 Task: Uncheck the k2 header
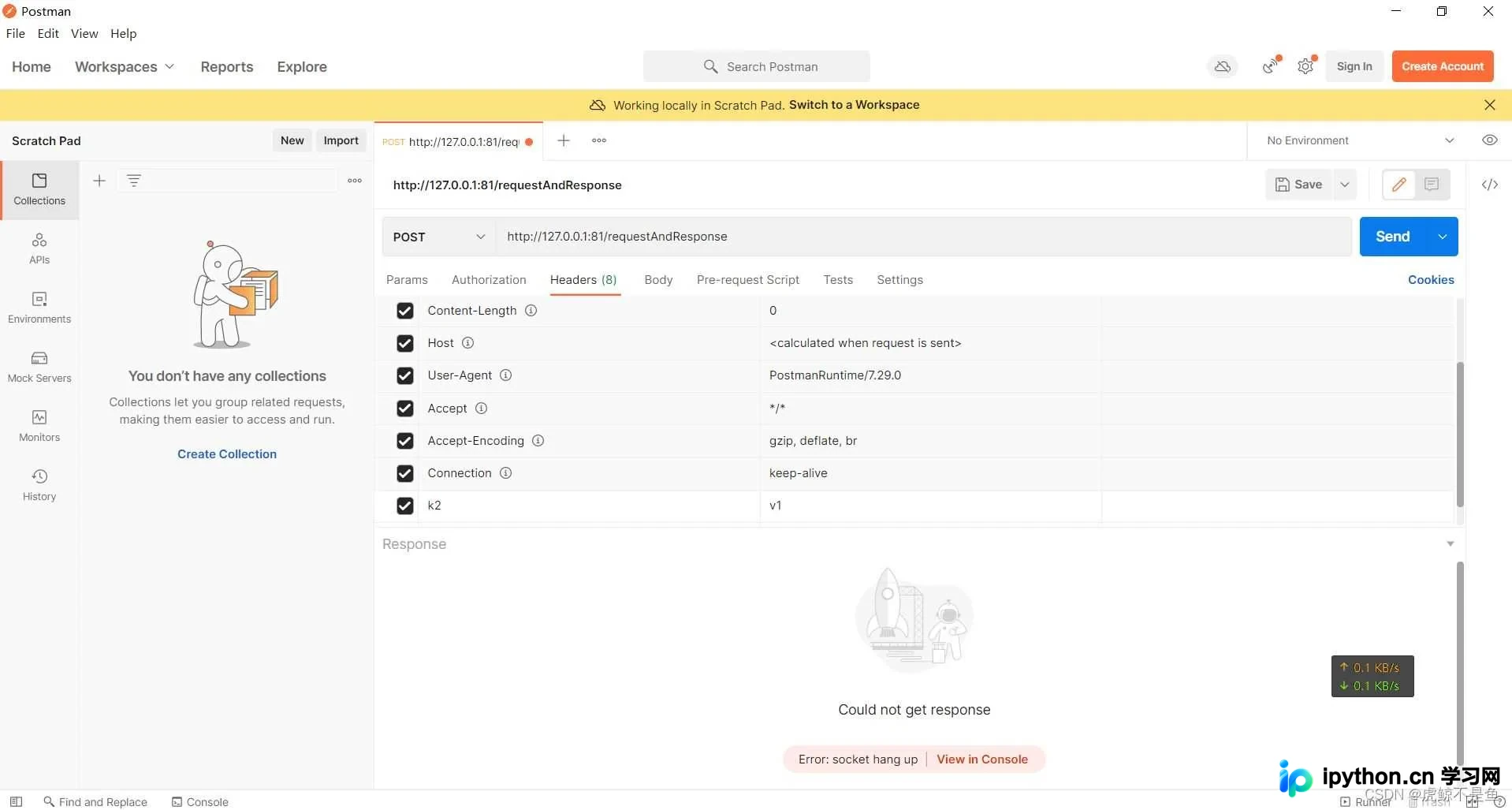pyautogui.click(x=405, y=506)
